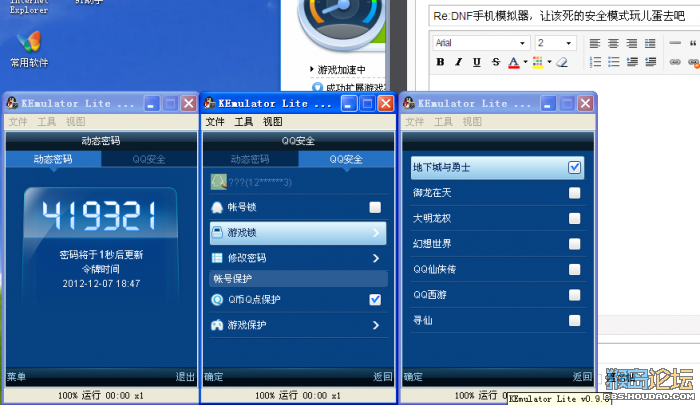This screenshot has width=700, height=405.
Task: Insert a hyperlink with the chain icon
Action: tap(675, 62)
